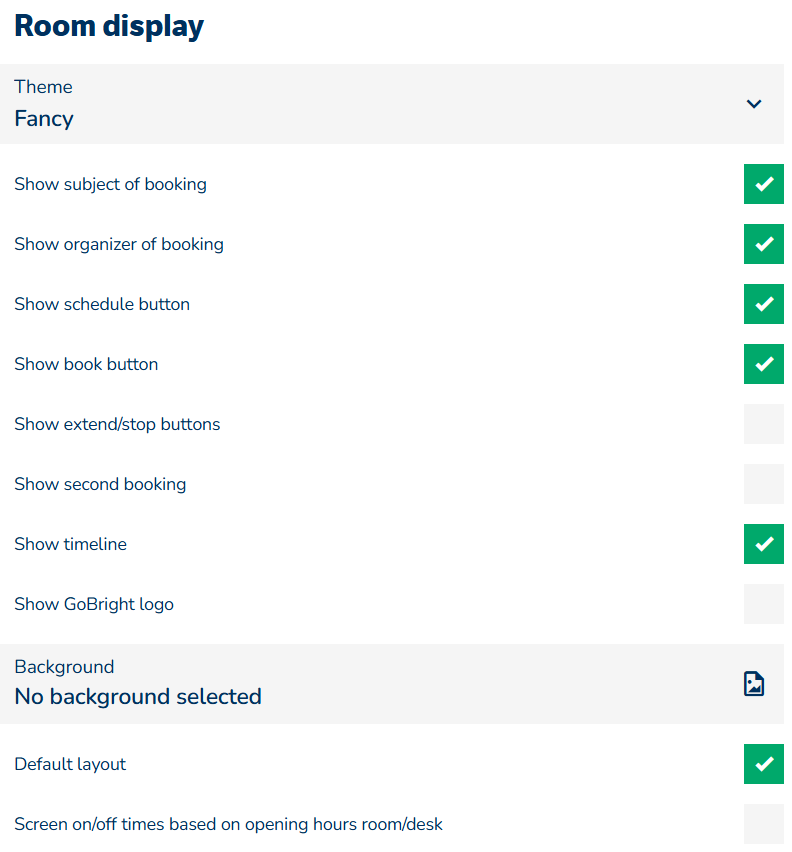The image size is (792, 852).
Task: Uncheck Show organizer of booking
Action: coord(763,244)
